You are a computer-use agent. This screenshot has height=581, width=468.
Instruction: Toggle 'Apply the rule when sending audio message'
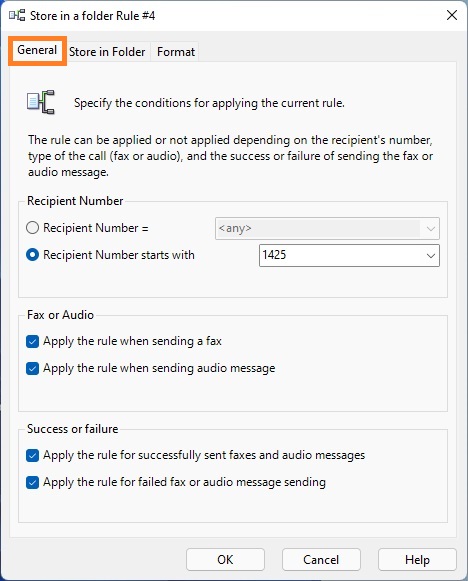coord(33,368)
